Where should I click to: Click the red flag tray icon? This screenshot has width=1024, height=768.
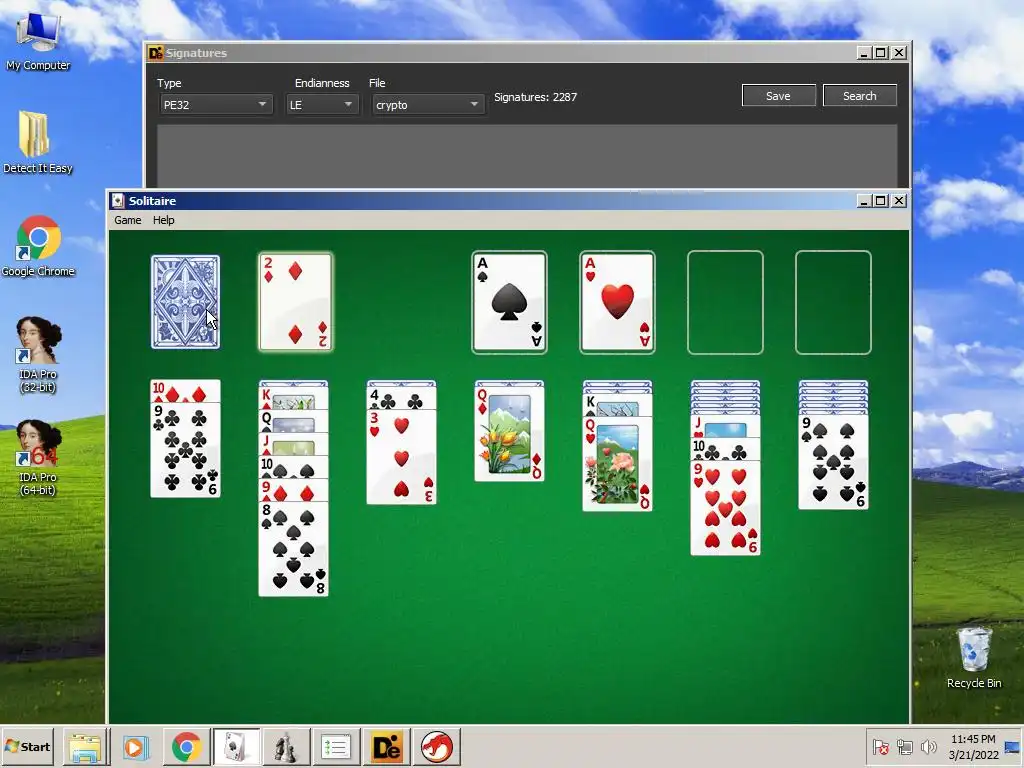tap(881, 746)
